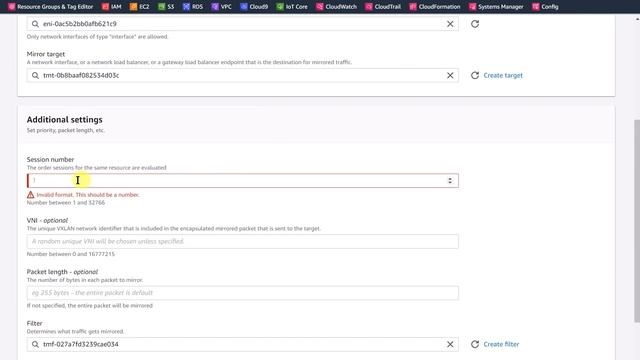Click 'Number between 1 and 32766' hint
640x360 pixels.
(66, 203)
